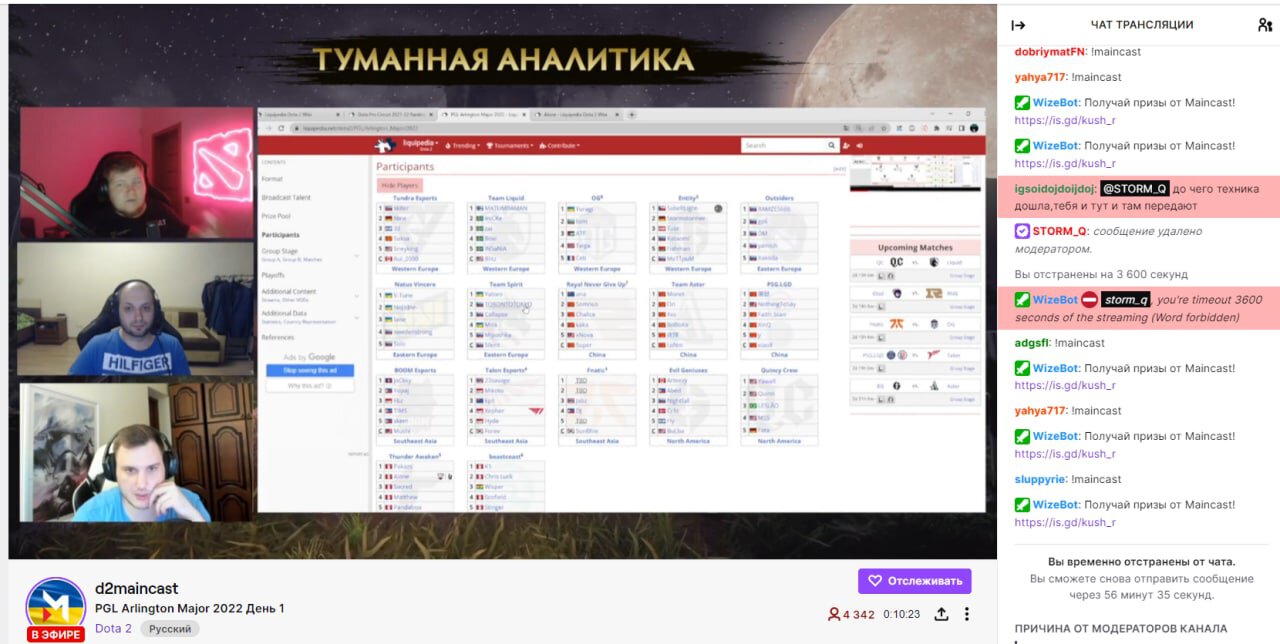Toggle the Hide Players button

[x=400, y=185]
